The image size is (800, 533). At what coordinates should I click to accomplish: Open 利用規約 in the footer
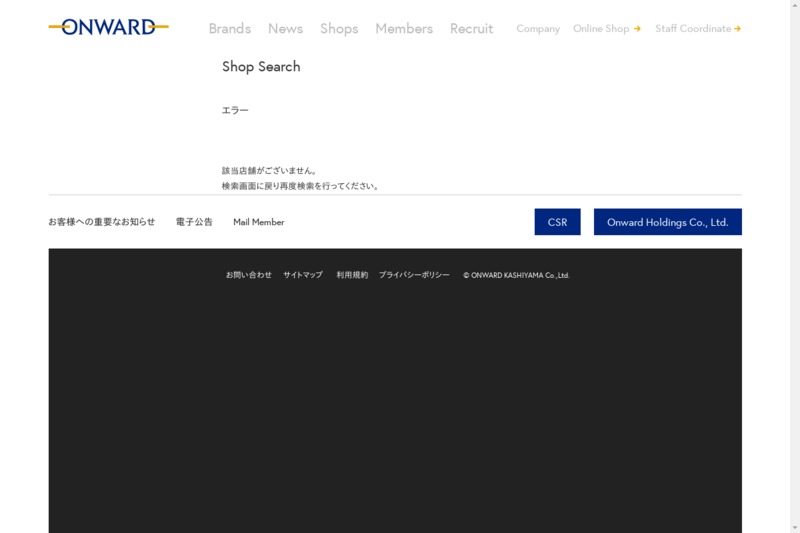pyautogui.click(x=352, y=275)
